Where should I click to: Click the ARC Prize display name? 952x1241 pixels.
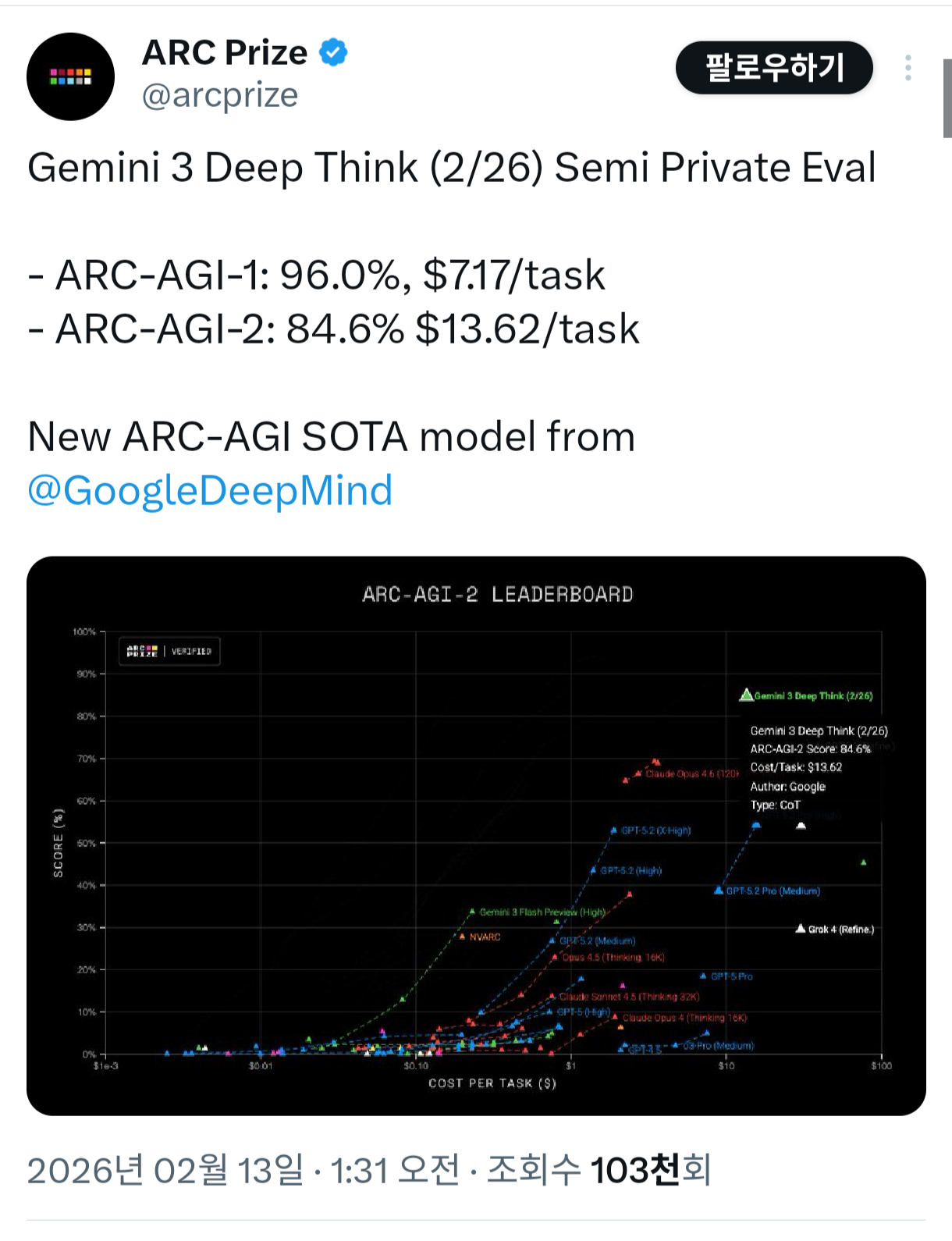click(225, 53)
